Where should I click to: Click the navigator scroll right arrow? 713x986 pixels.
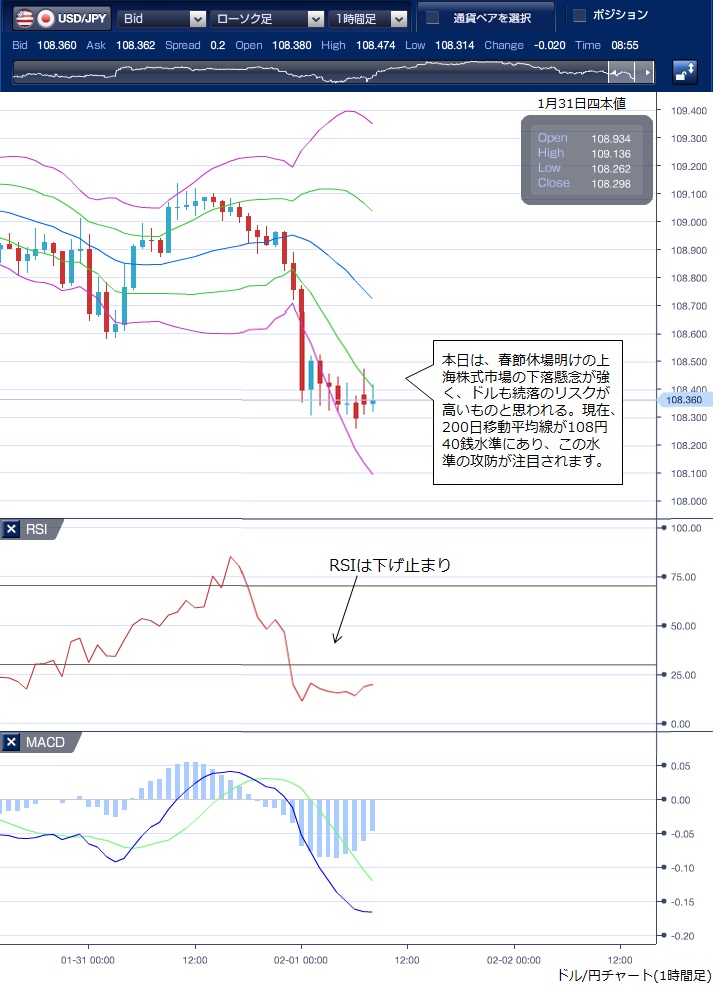tap(648, 72)
